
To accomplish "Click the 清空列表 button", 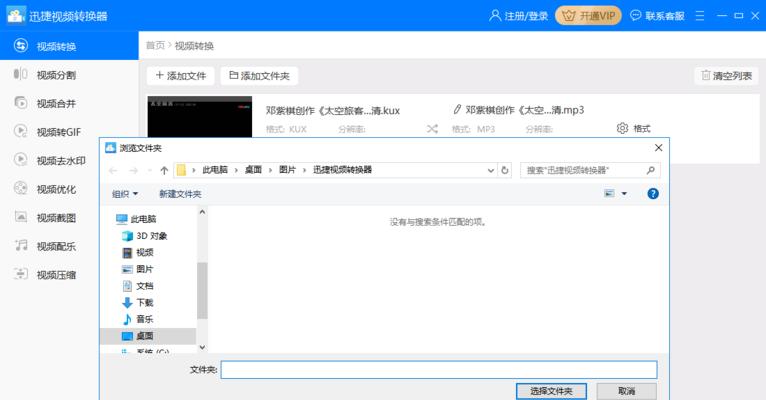I will pyautogui.click(x=726, y=76).
